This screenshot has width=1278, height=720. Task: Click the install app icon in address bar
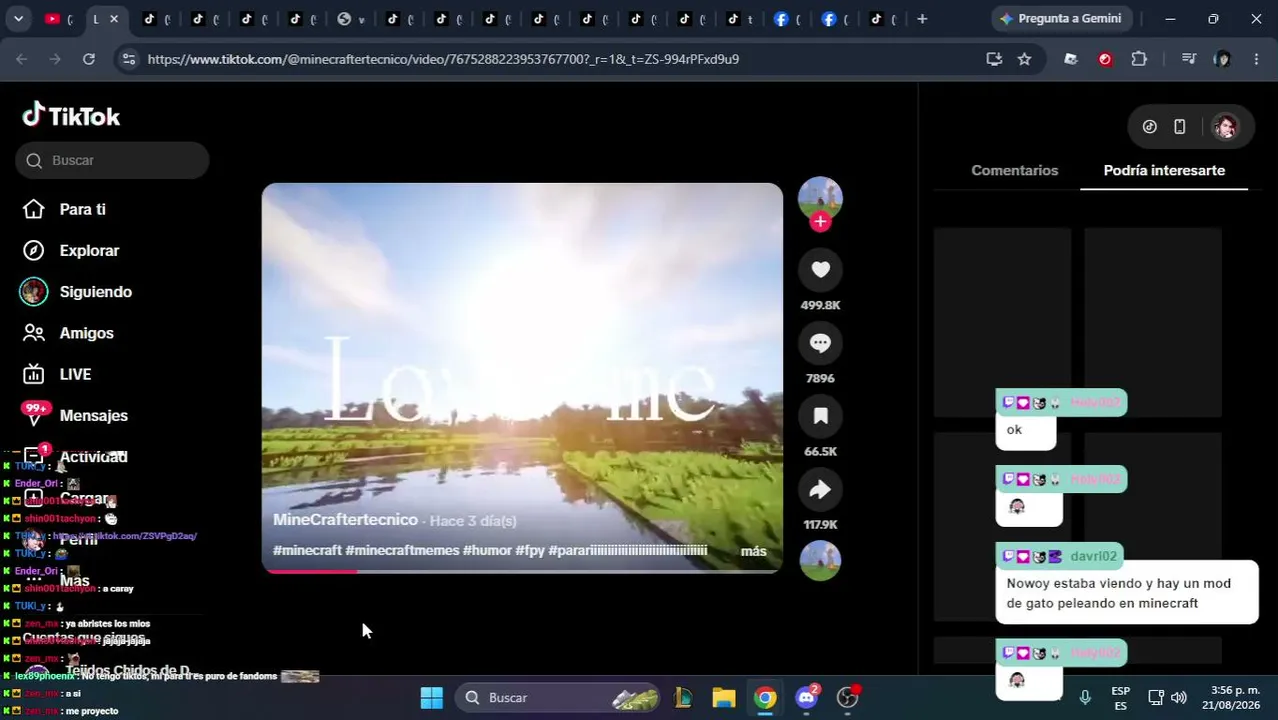coord(994,59)
